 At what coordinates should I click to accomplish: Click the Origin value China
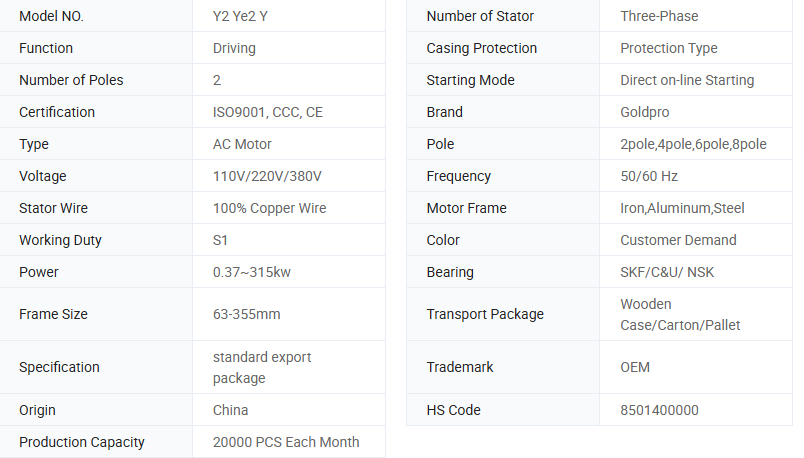coord(230,410)
